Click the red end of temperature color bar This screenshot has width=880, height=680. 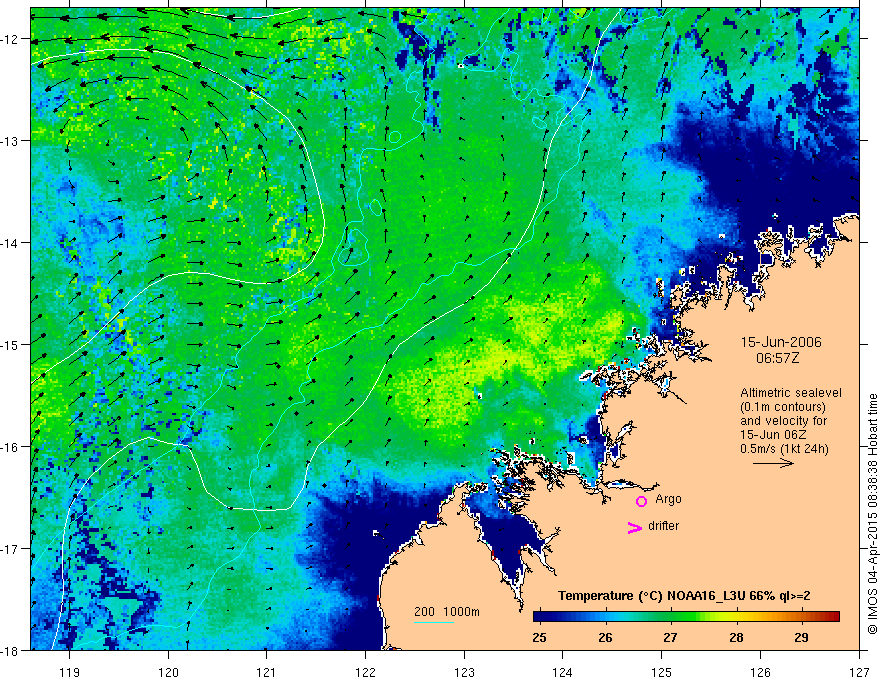(834, 617)
